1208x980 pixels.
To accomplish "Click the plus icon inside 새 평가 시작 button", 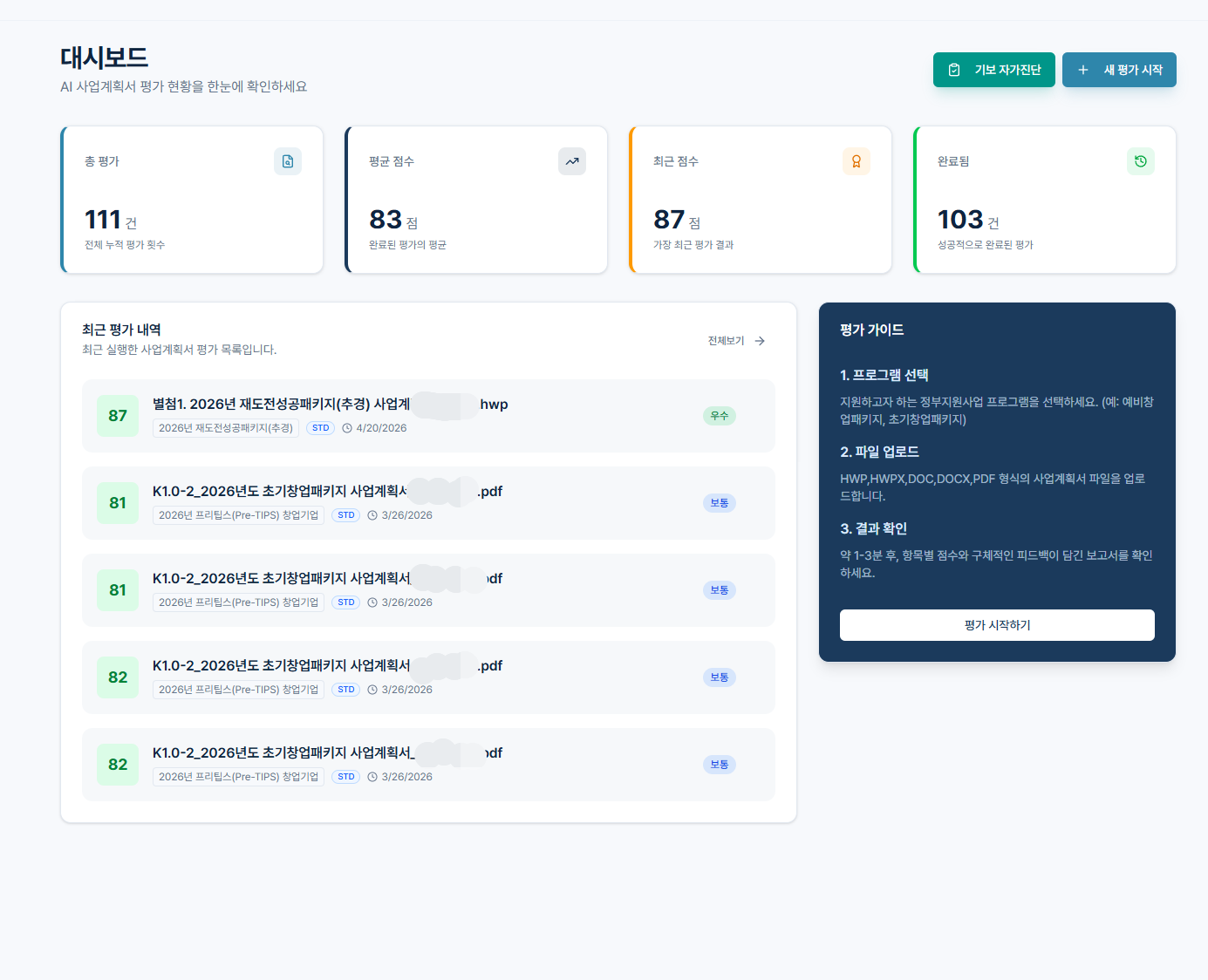I will [x=1083, y=70].
